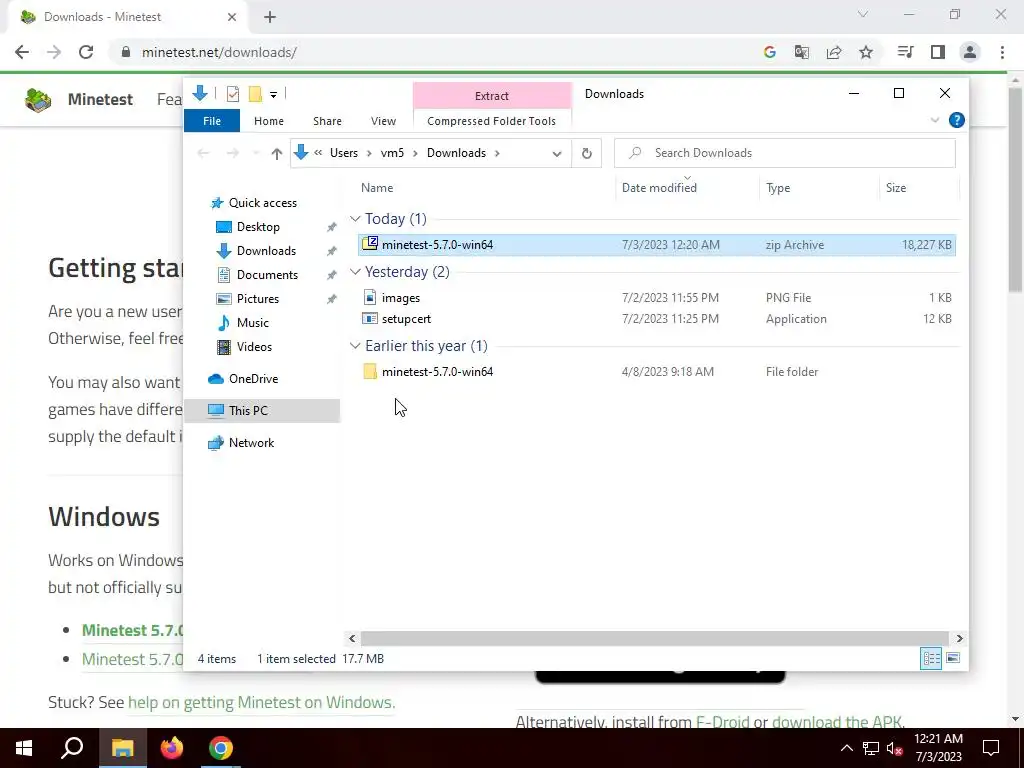Expand the ribbon with the chevron

click(935, 120)
